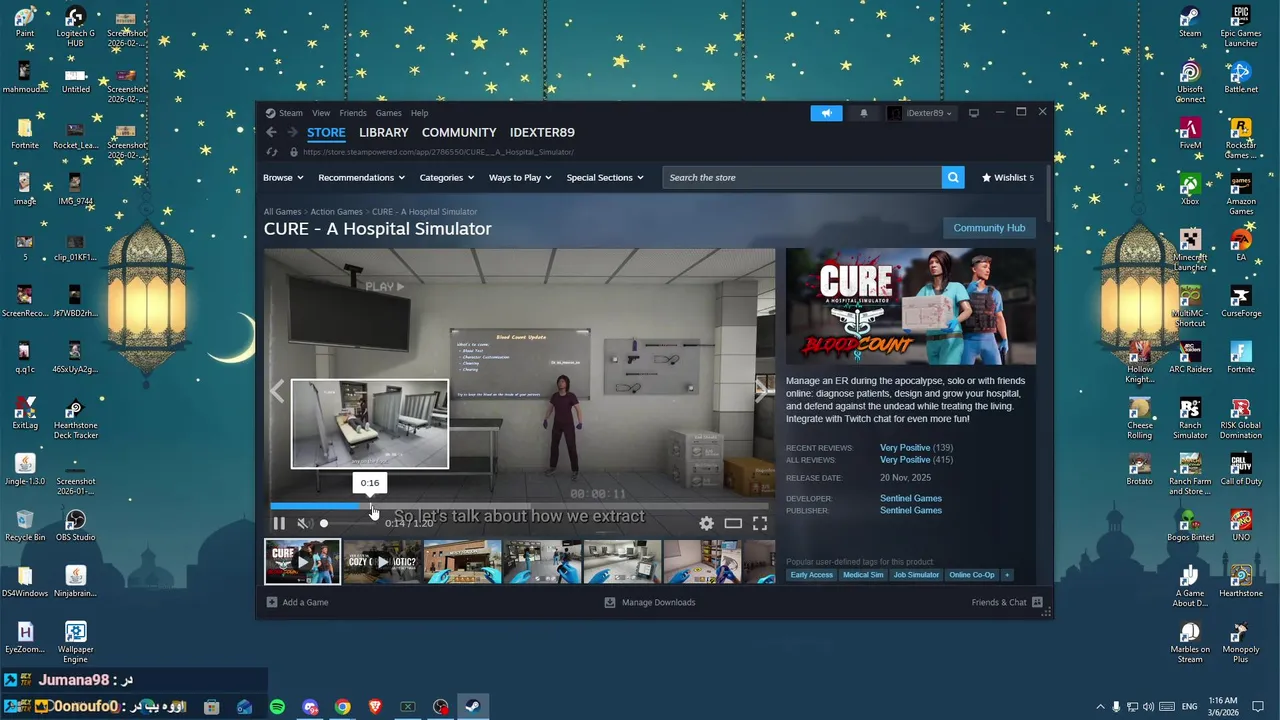The width and height of the screenshot is (1280, 720).
Task: Open the Community Hub
Action: pos(989,228)
